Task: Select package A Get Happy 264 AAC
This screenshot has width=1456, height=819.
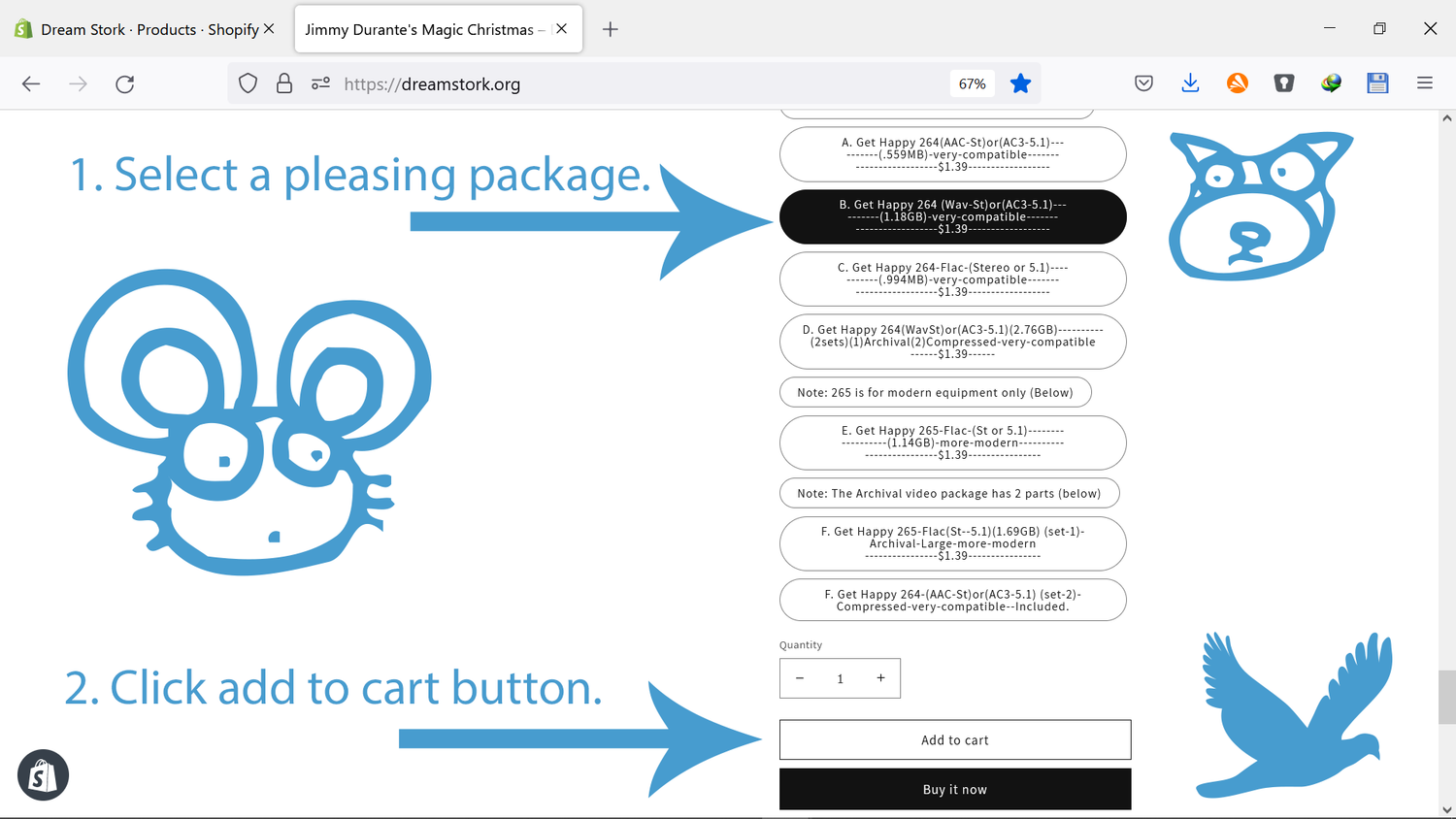Action: 952,154
